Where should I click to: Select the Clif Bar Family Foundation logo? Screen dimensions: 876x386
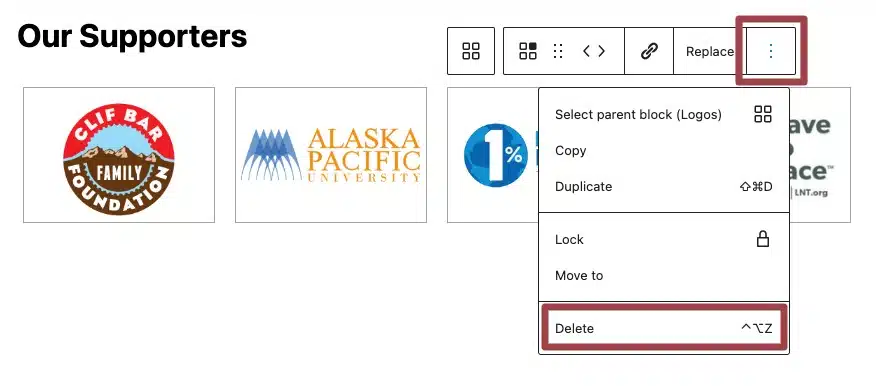pos(119,155)
